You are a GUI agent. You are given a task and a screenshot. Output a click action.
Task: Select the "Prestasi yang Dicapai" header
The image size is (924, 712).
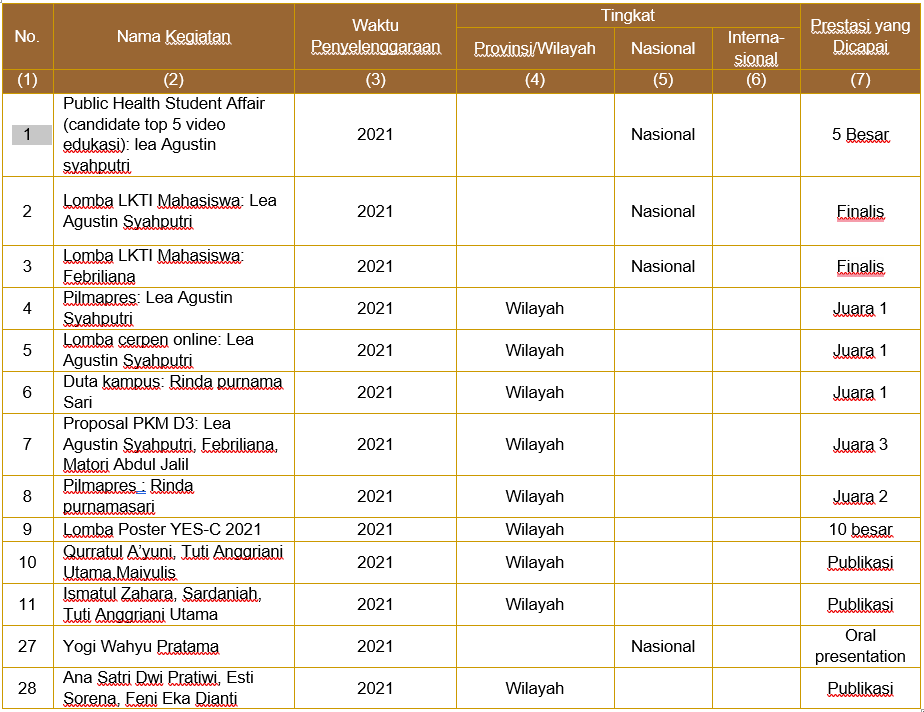tap(860, 36)
